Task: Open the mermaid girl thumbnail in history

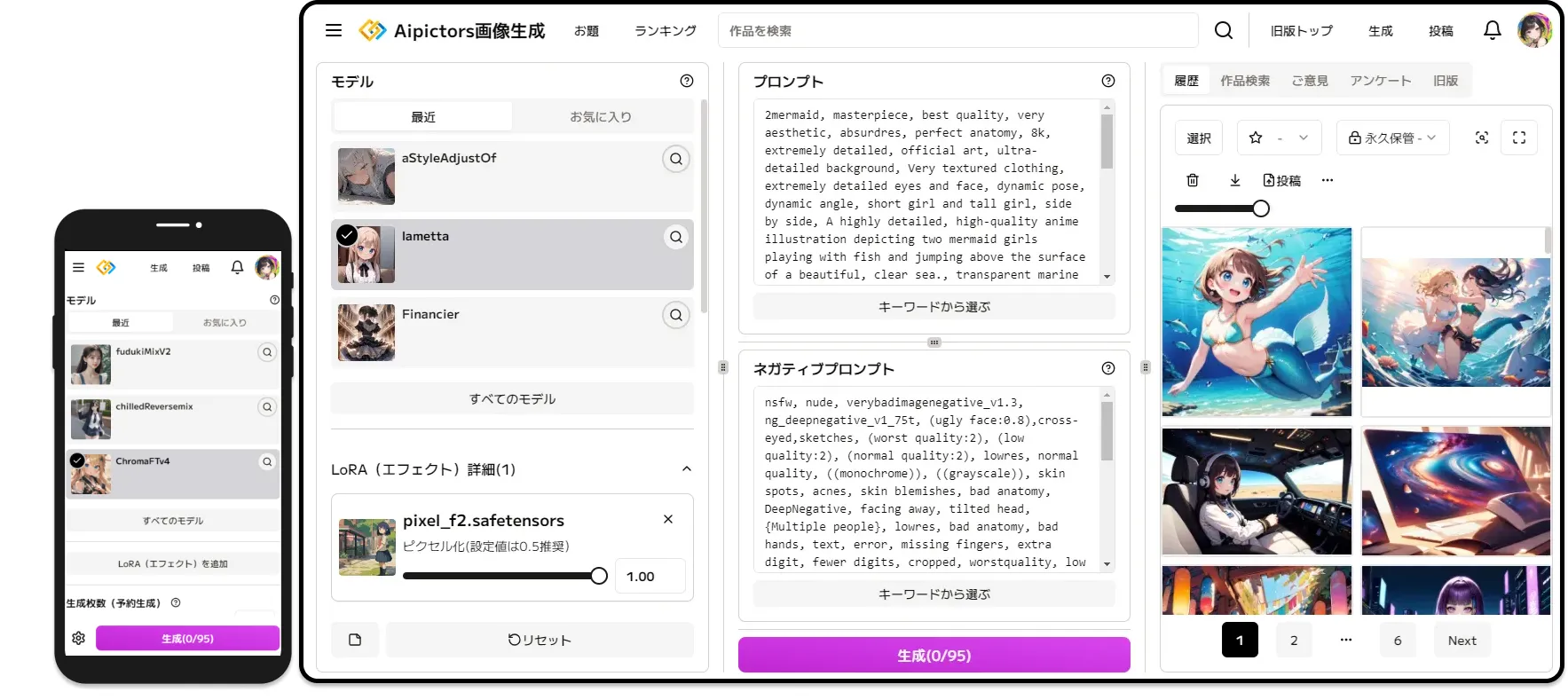Action: click(1257, 322)
